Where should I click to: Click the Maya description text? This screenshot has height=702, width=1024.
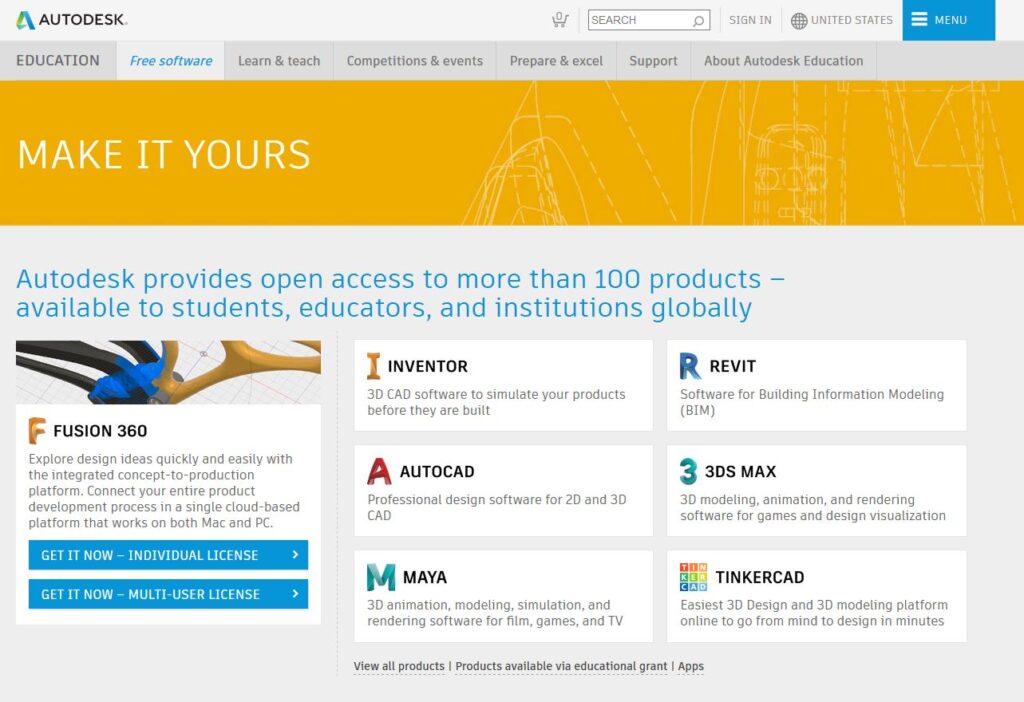[495, 613]
